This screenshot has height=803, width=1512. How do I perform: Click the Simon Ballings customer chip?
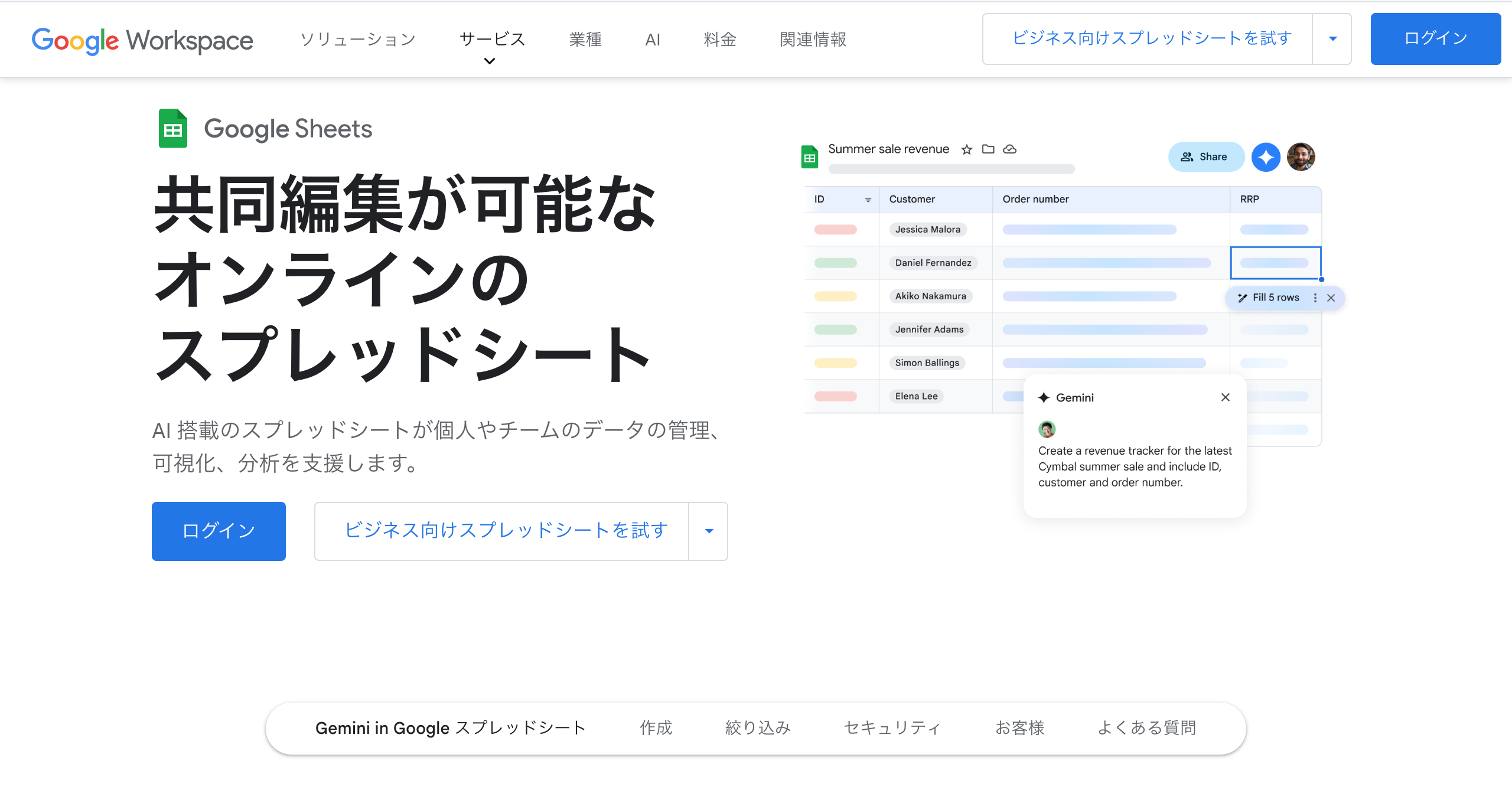point(927,363)
